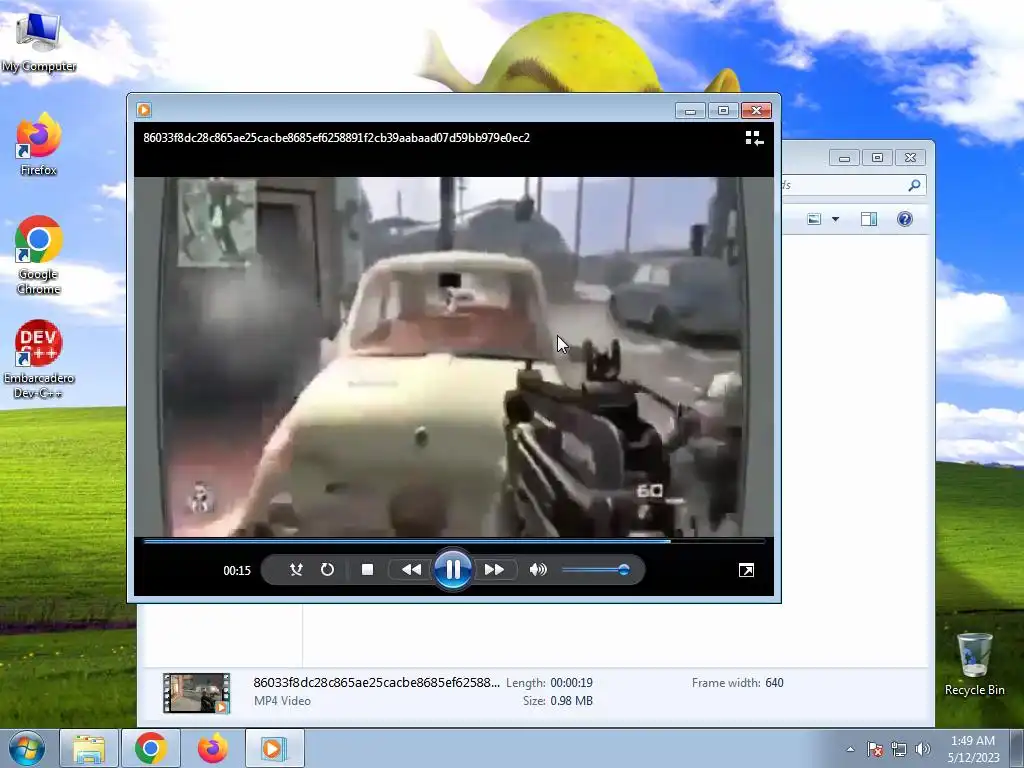Open network tray icon
This screenshot has height=768, width=1024.
(x=899, y=749)
